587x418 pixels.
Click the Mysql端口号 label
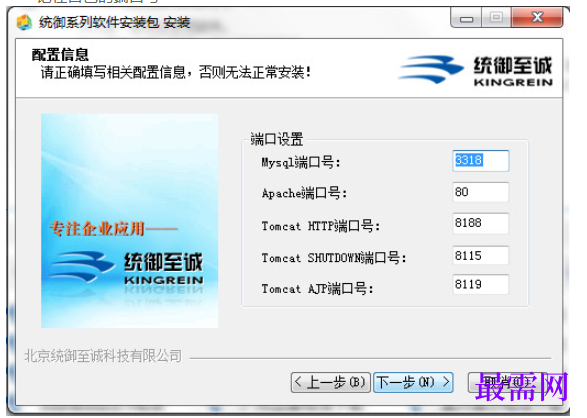pos(301,162)
